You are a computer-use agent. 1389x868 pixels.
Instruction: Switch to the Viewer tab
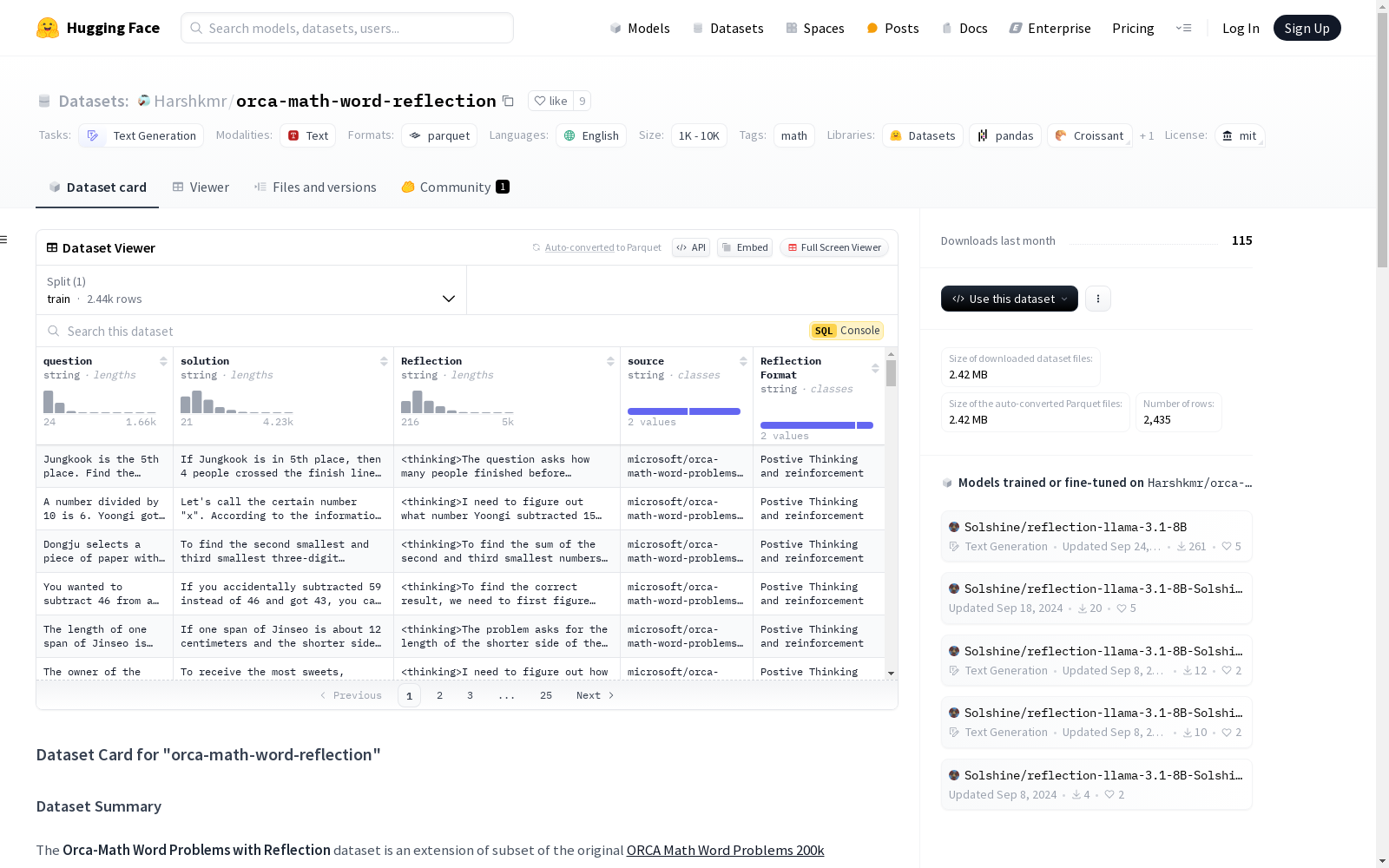click(201, 187)
